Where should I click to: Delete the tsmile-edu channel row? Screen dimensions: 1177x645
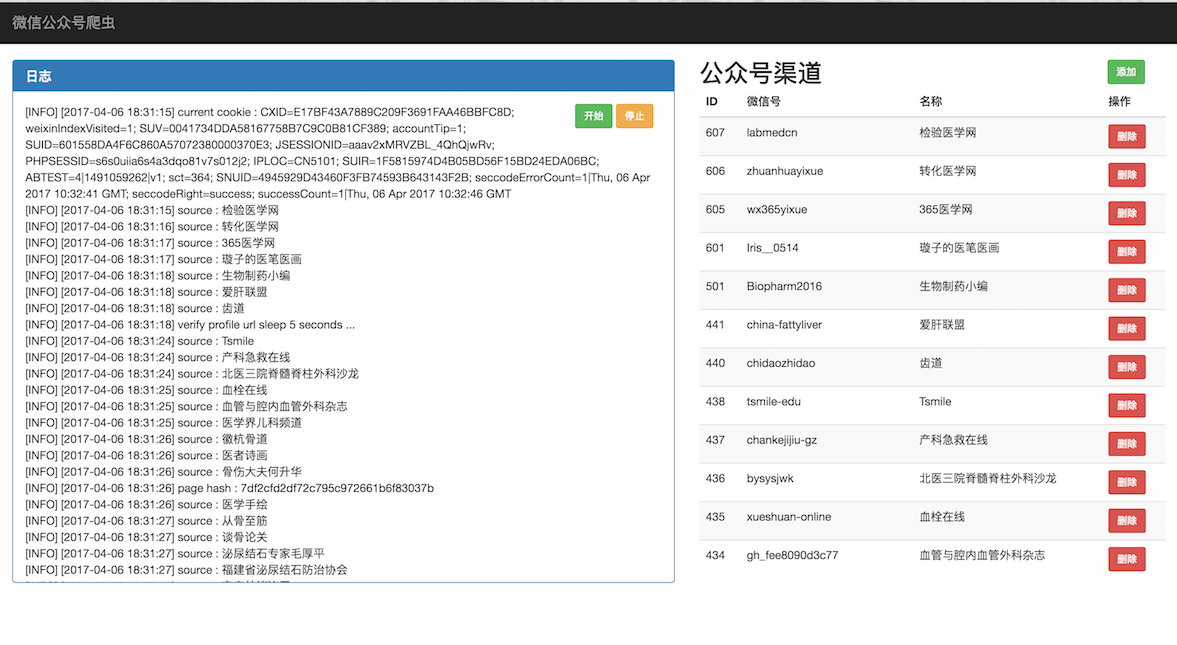coord(1127,405)
